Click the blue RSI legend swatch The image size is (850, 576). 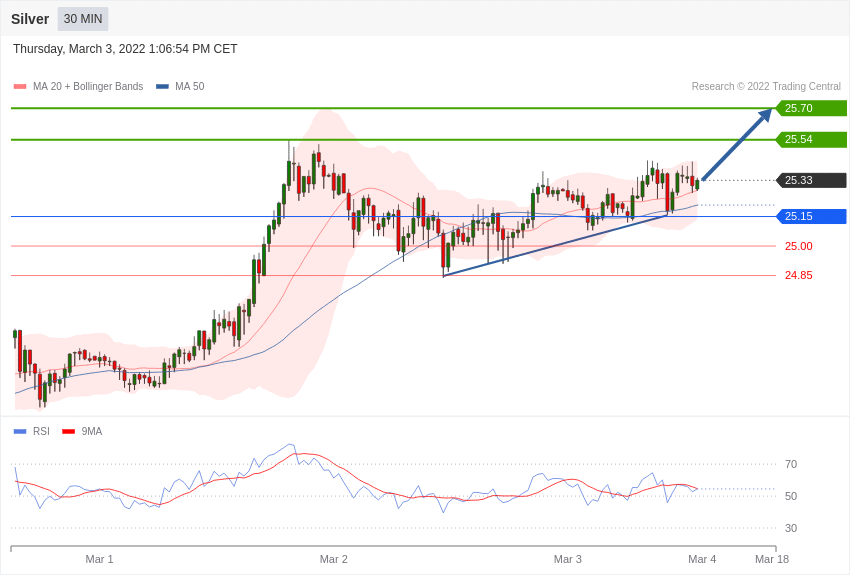(20, 432)
